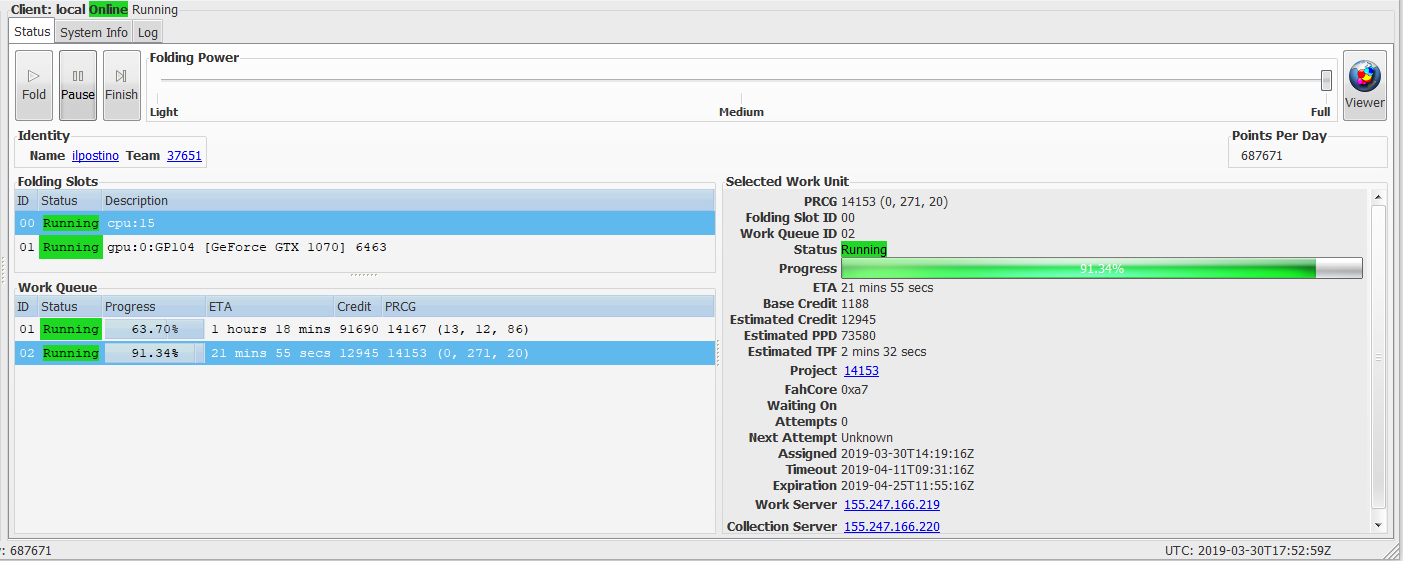
Task: Click PRCG 14167 (13, 12, 86) cell
Action: 458,329
